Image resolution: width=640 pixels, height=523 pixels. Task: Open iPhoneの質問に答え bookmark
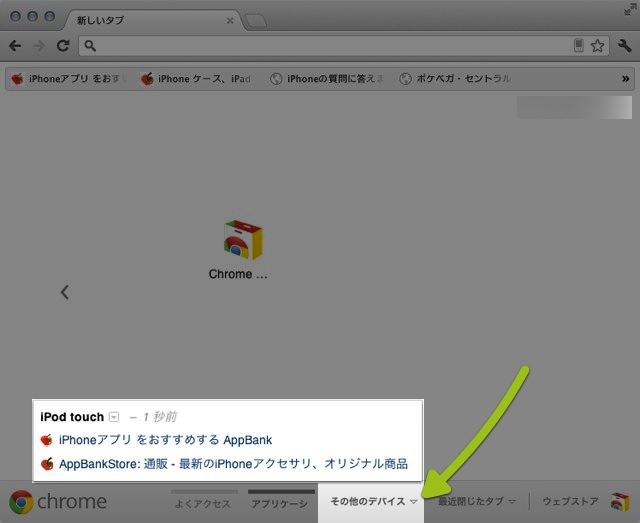(x=327, y=78)
